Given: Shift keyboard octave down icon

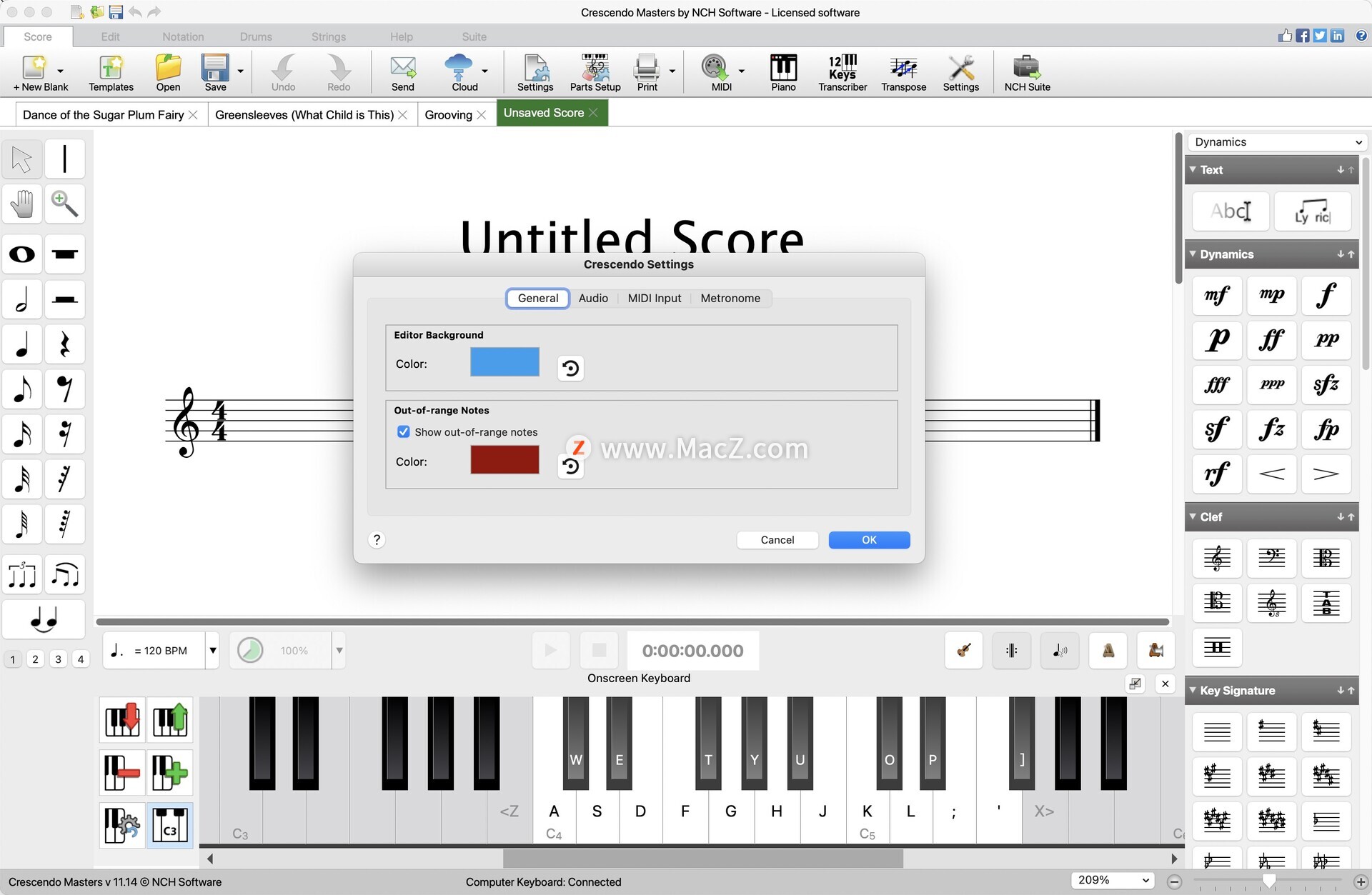Looking at the screenshot, I should [x=122, y=720].
